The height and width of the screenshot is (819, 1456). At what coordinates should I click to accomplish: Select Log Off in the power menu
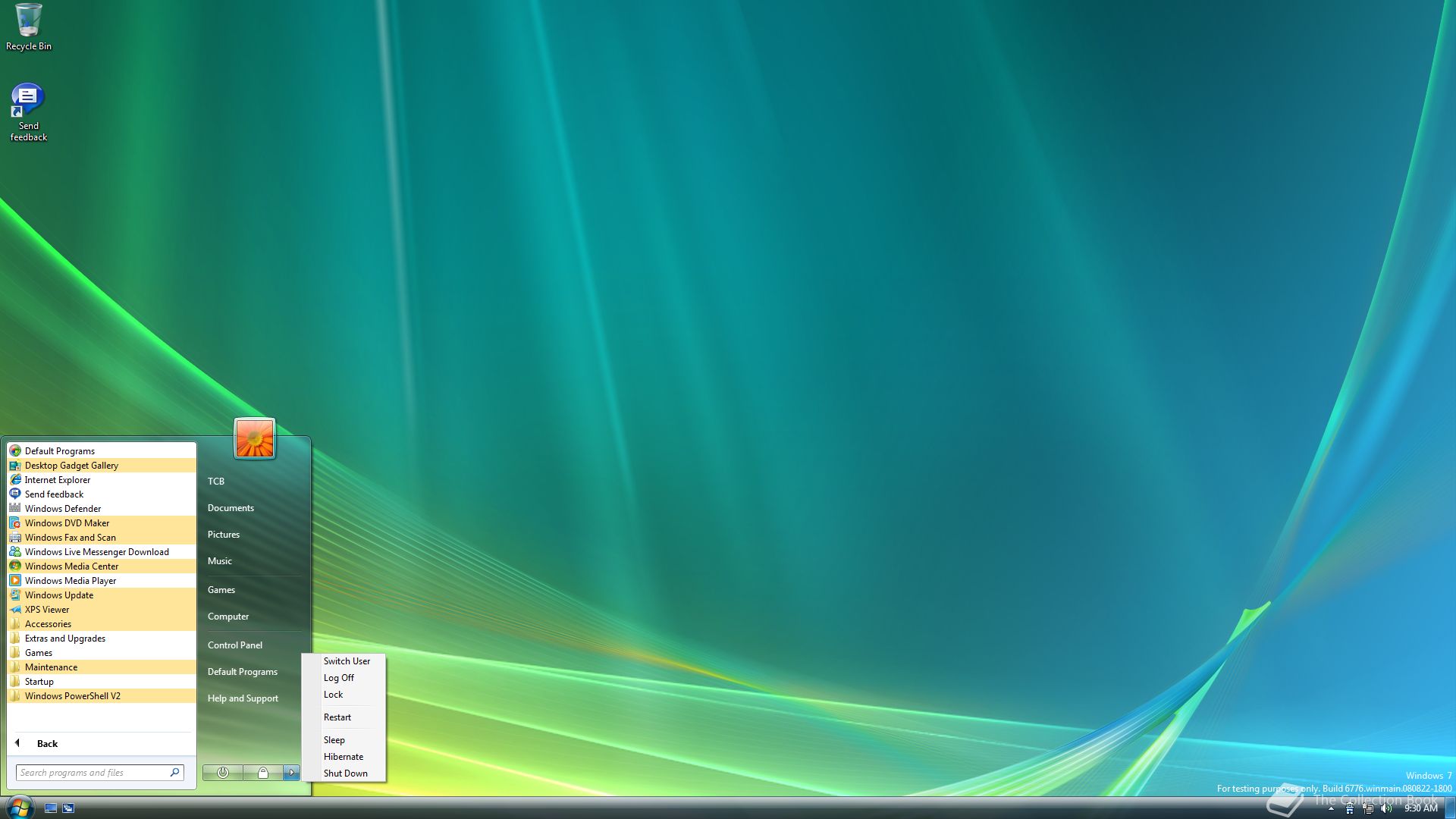344,678
